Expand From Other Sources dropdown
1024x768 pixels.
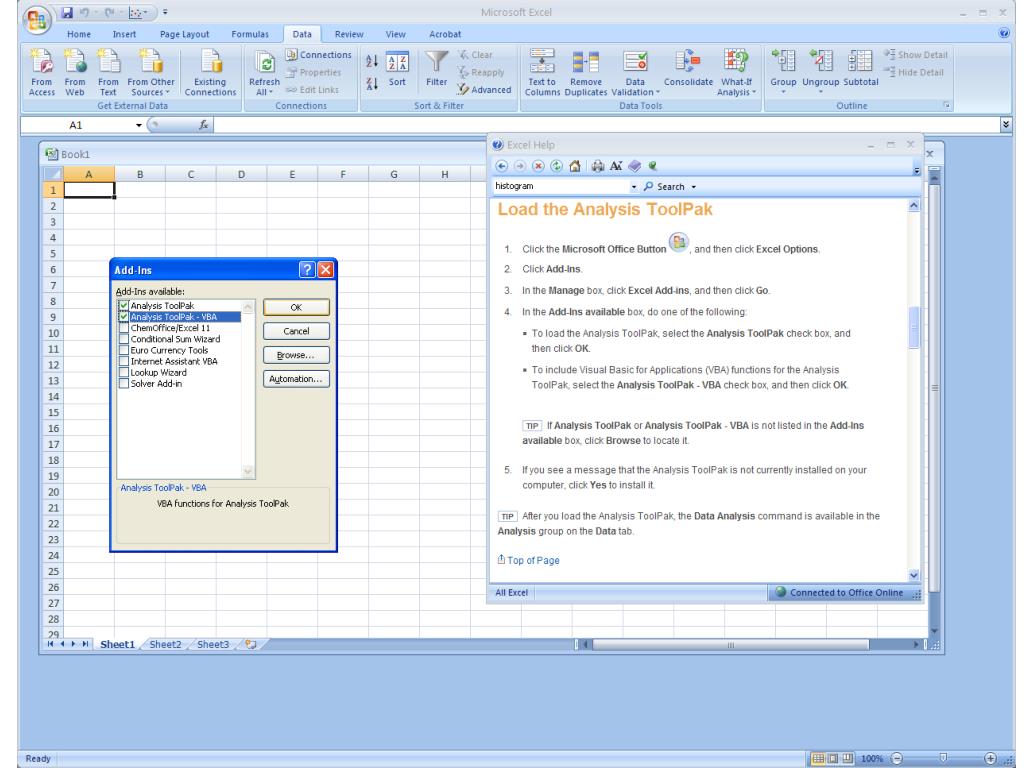pos(167,93)
